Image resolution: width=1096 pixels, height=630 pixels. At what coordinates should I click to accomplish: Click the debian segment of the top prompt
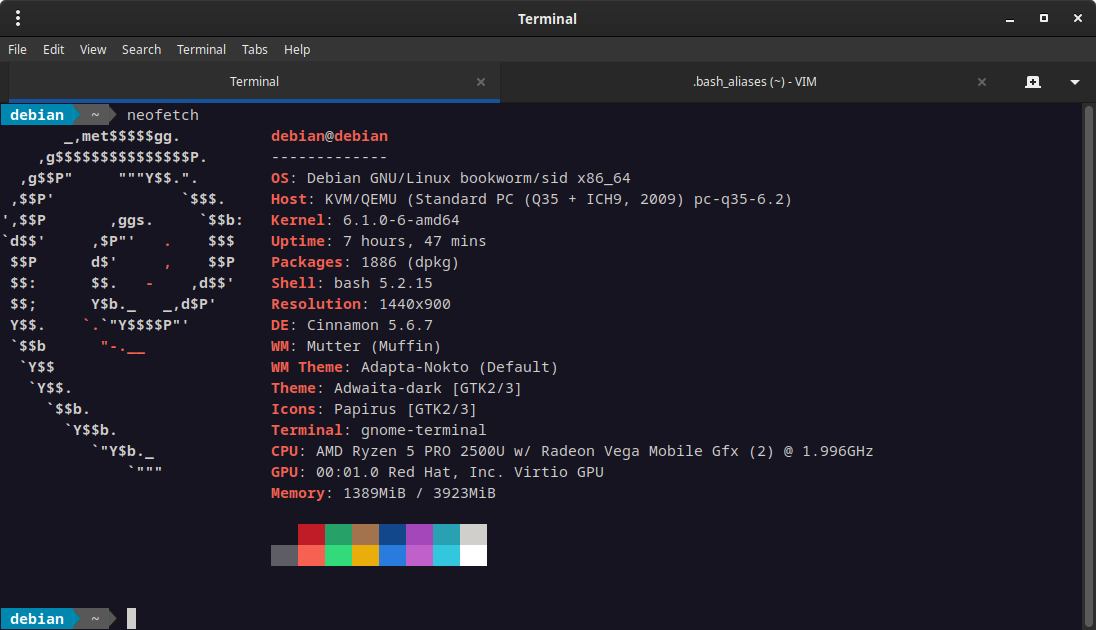coord(37,115)
